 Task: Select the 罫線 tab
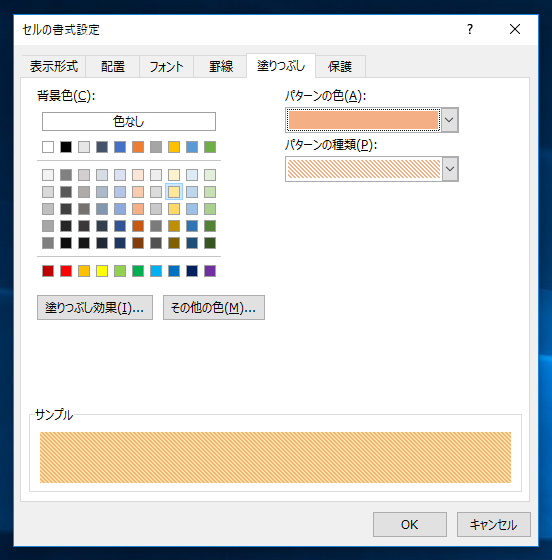pos(221,66)
